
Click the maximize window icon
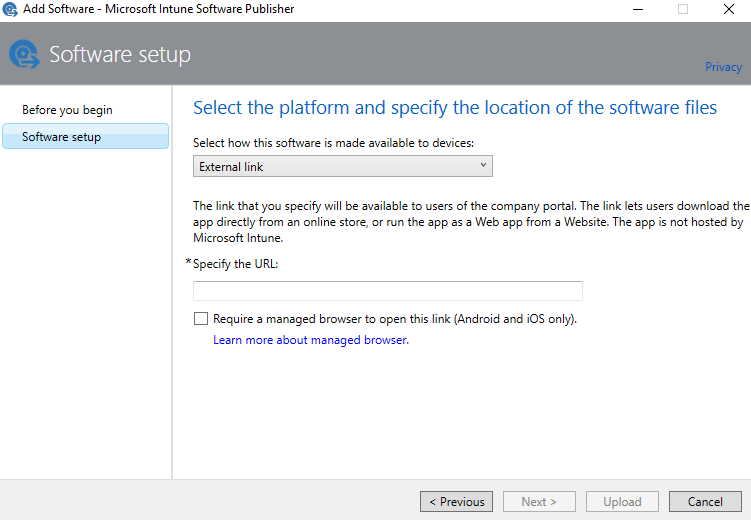click(683, 9)
